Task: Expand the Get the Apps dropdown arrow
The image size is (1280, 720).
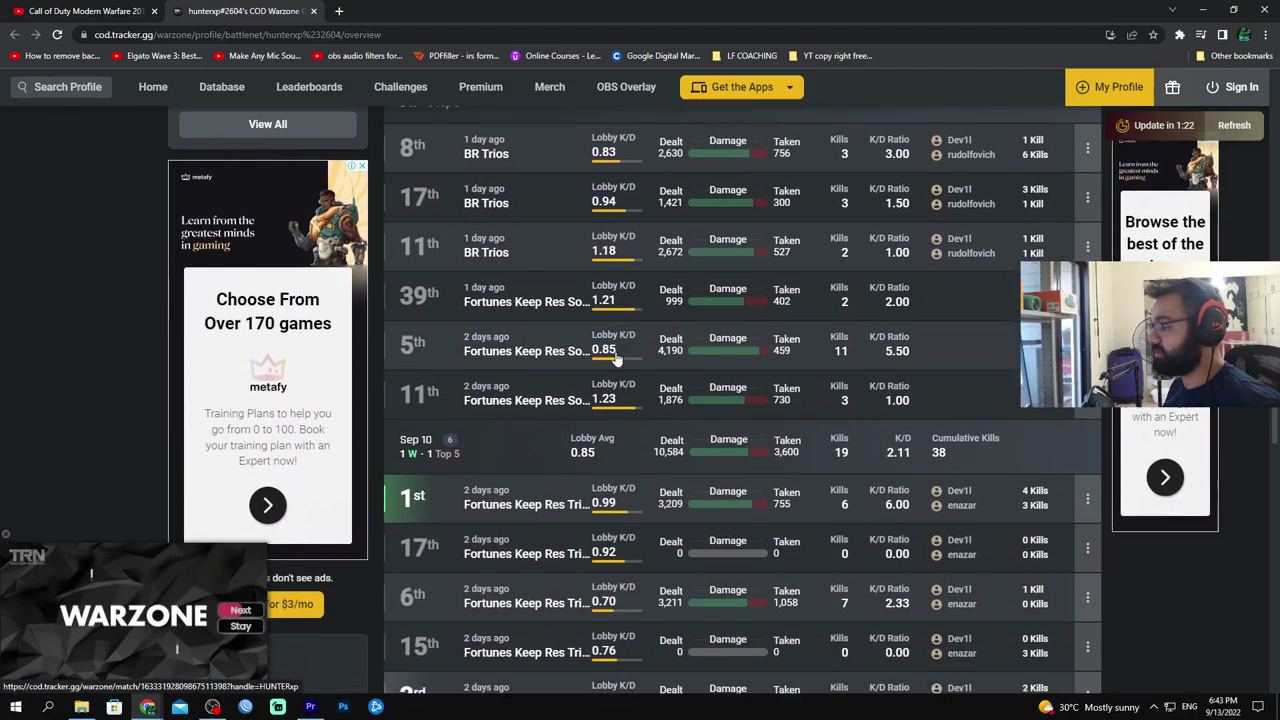Action: 789,87
